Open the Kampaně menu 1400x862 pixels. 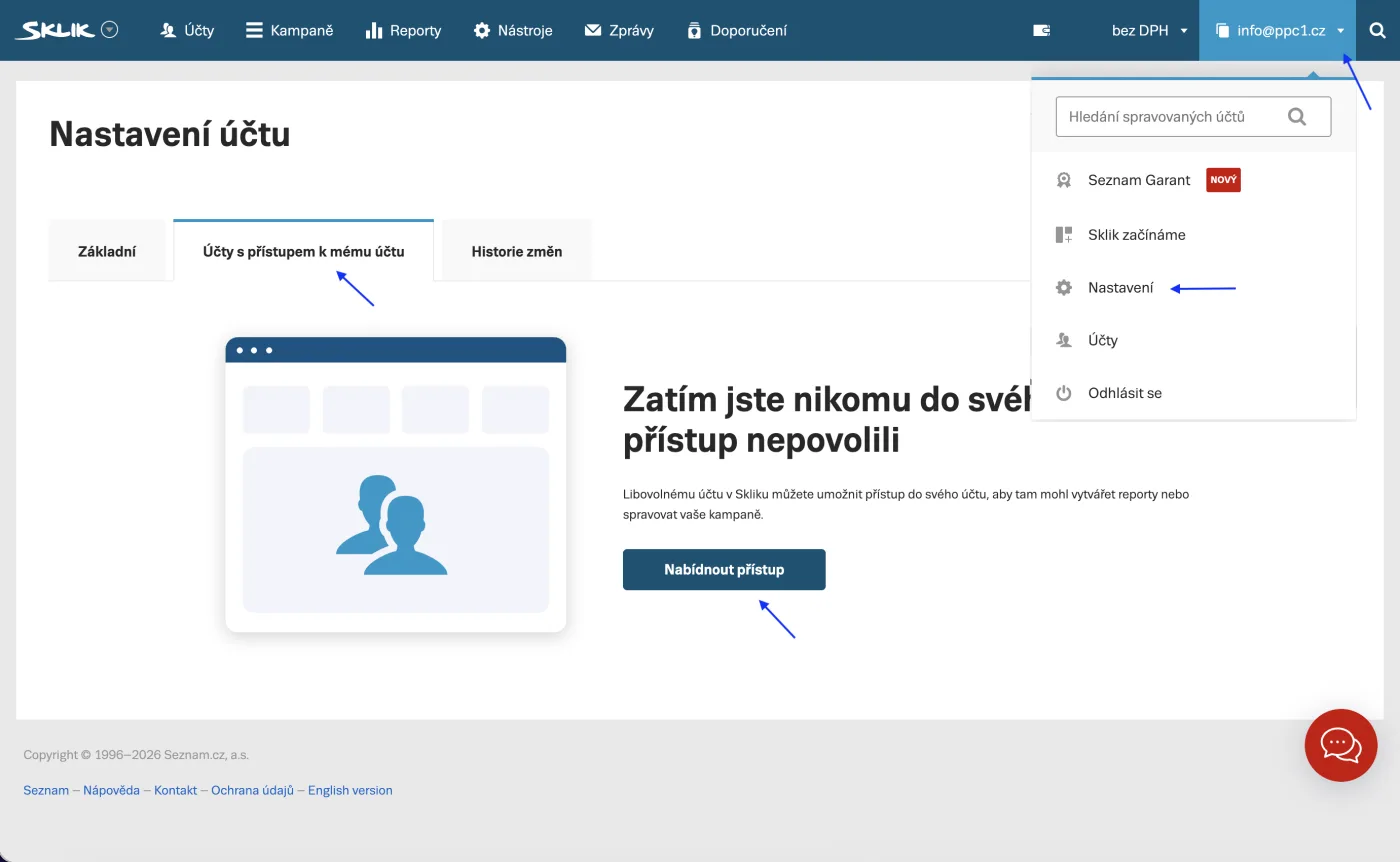tap(289, 30)
